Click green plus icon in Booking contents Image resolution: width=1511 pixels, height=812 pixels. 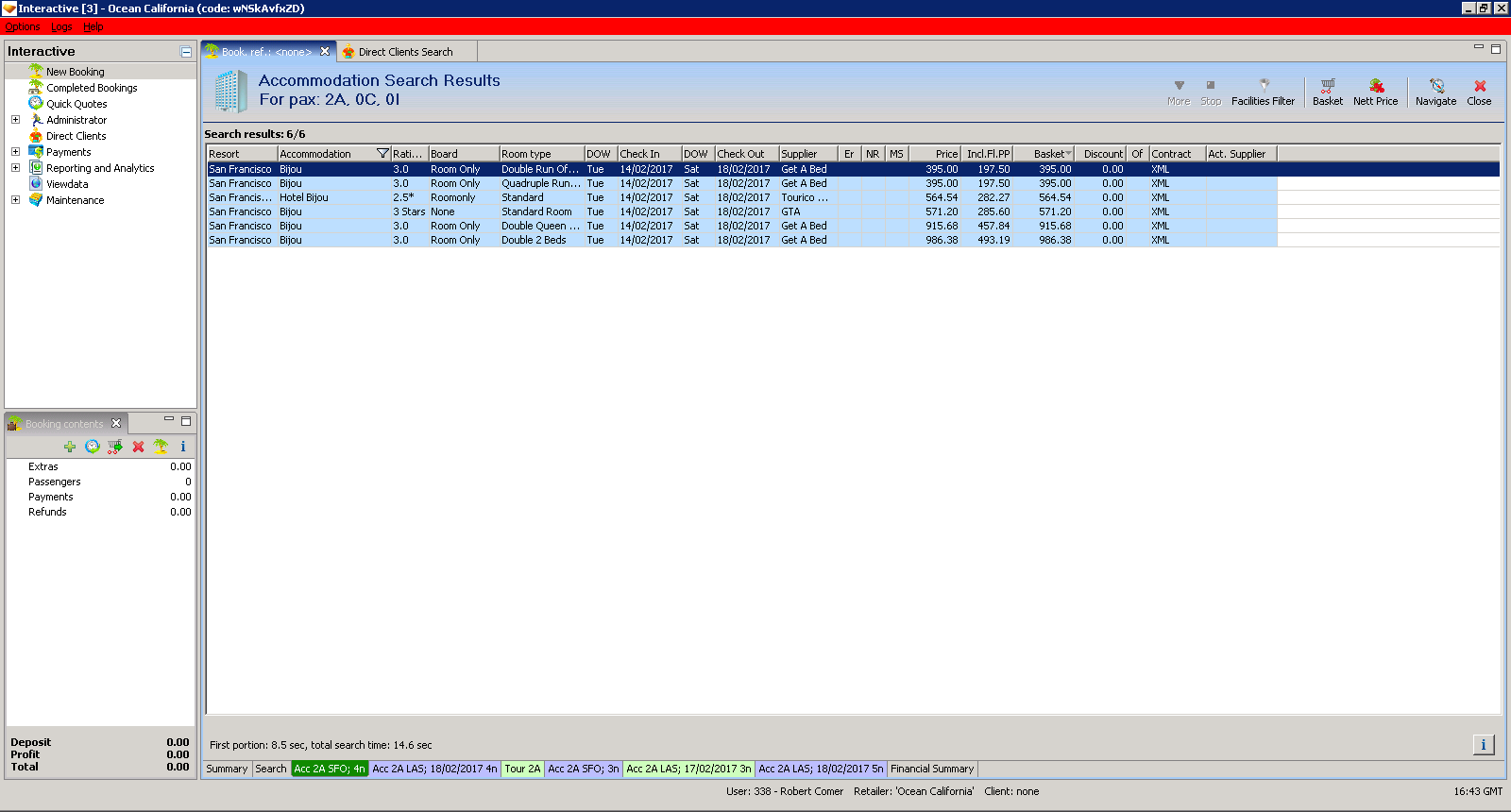tap(69, 447)
